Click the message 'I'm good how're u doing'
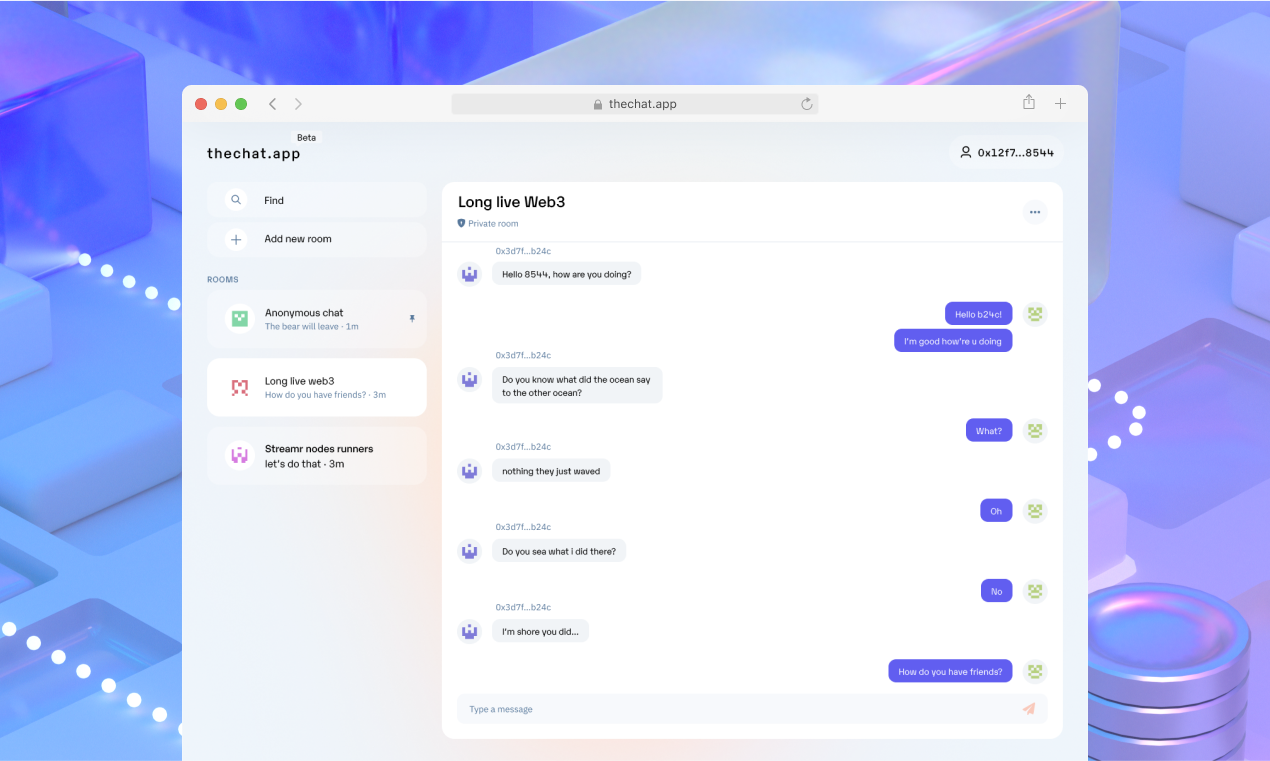This screenshot has height=761, width=1270. tap(953, 341)
